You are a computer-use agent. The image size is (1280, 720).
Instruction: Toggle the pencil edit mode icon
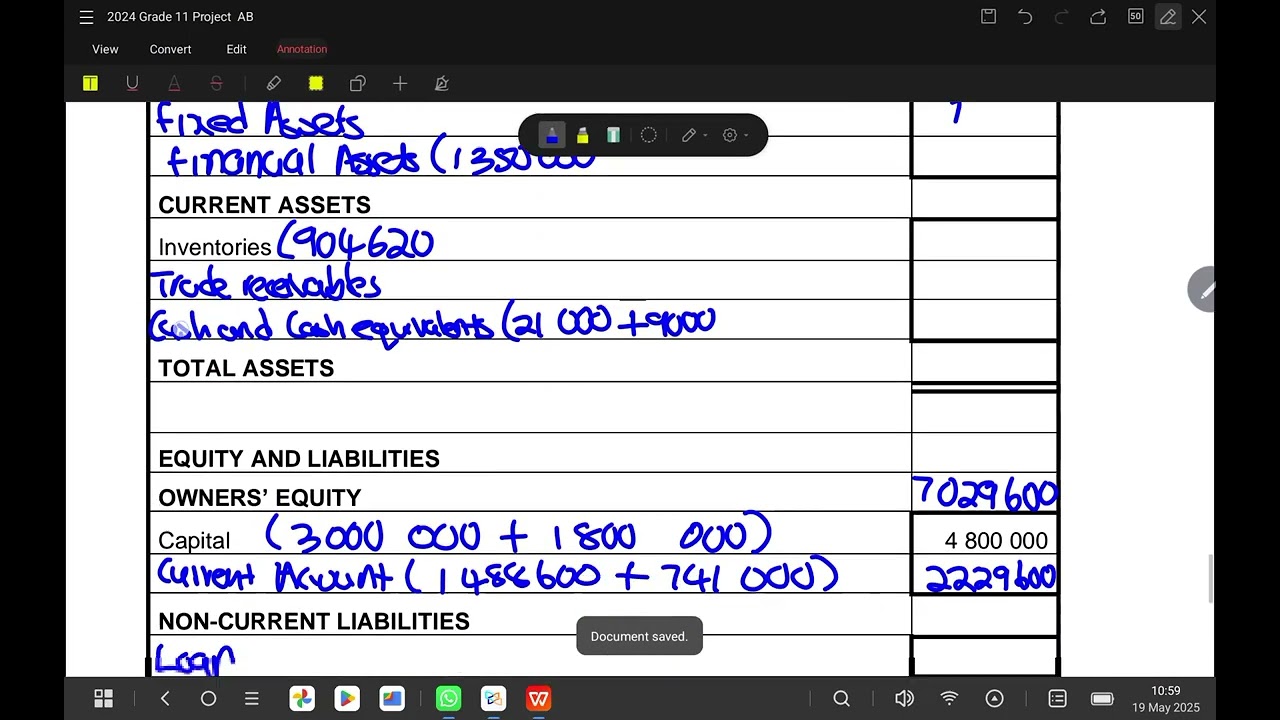(1168, 17)
